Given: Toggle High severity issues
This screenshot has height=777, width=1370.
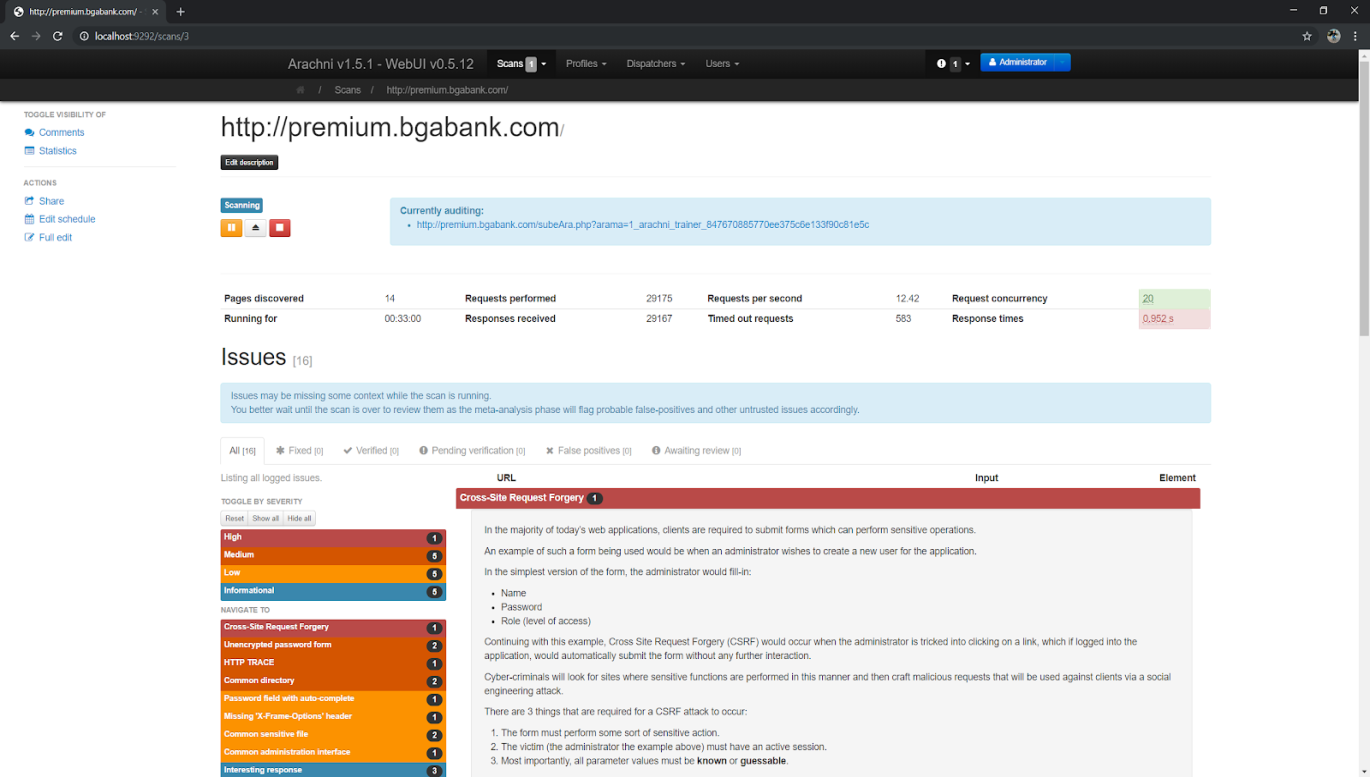Looking at the screenshot, I should coord(333,538).
